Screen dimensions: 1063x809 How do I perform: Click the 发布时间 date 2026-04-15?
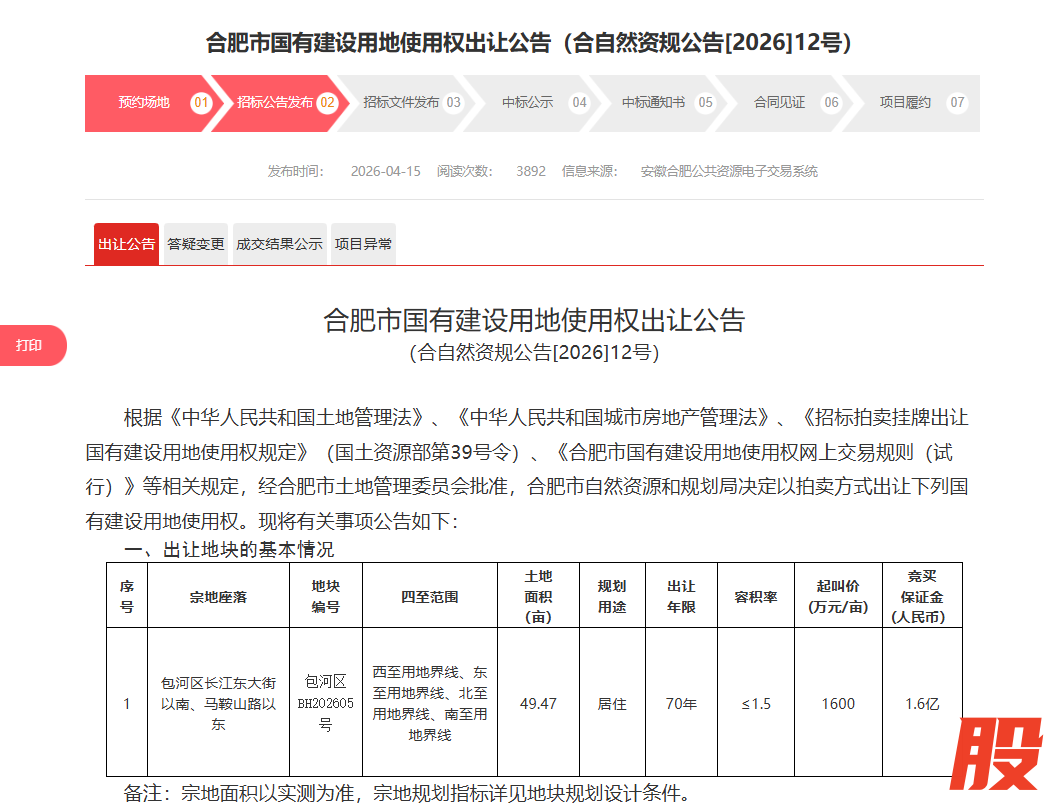386,172
